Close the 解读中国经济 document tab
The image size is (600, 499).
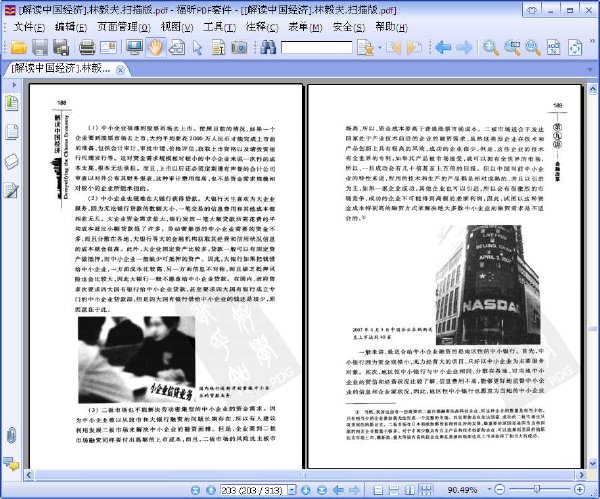point(120,70)
